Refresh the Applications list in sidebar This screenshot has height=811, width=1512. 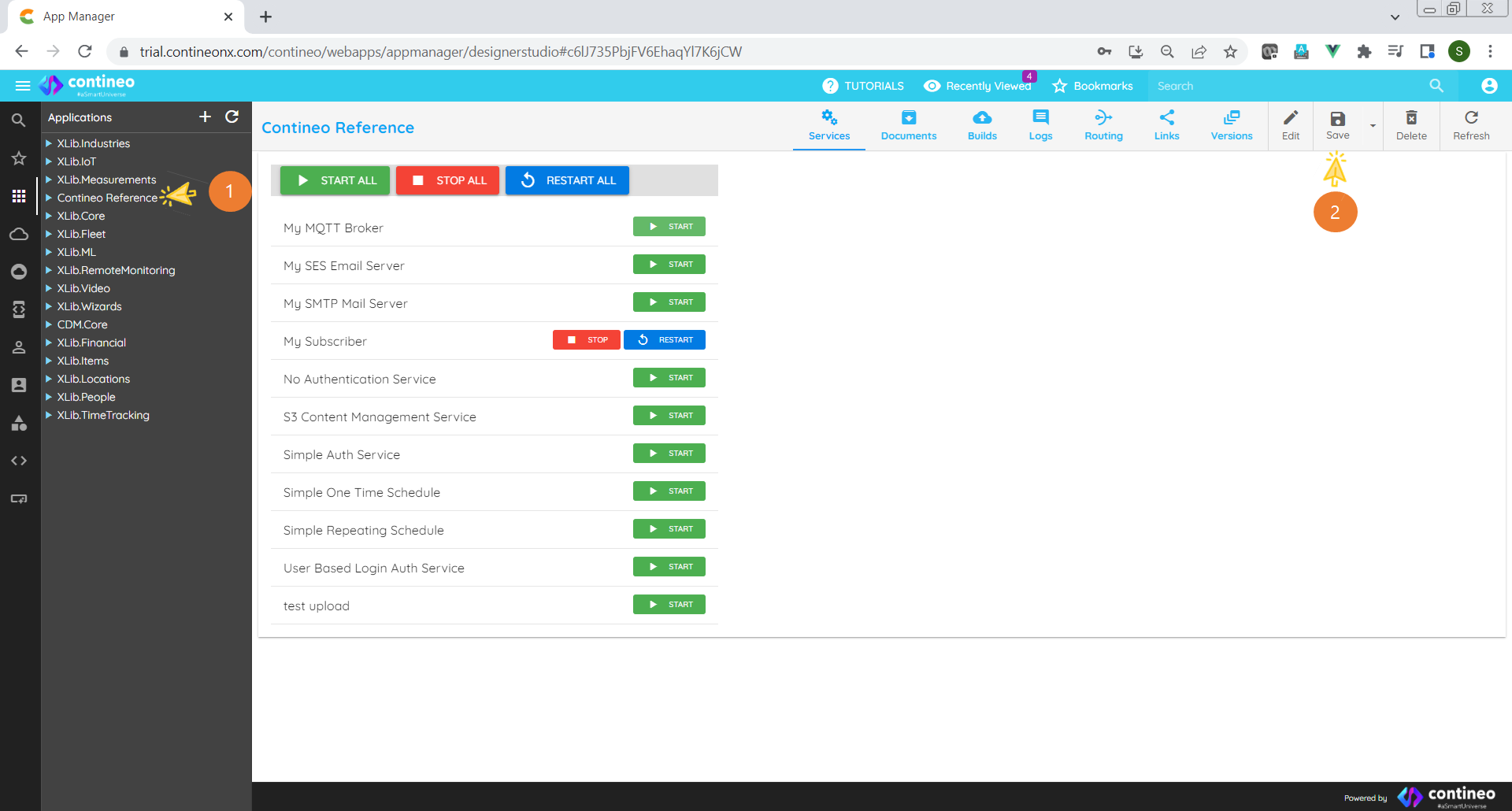pos(232,117)
